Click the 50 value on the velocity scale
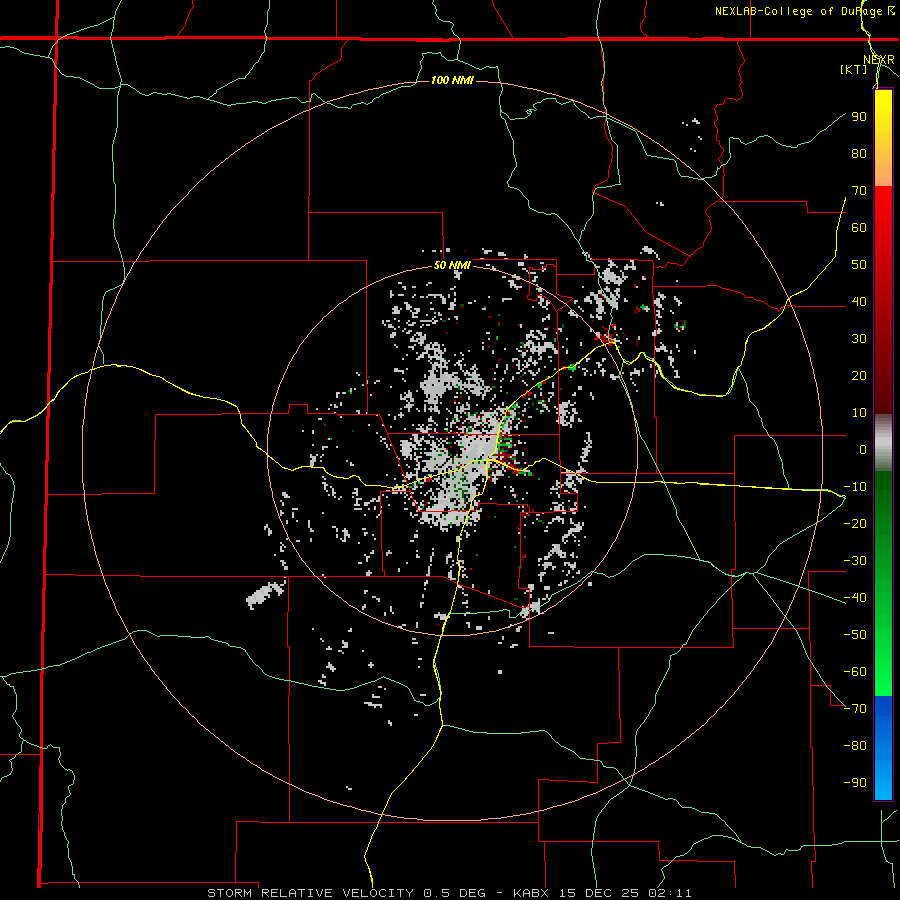Viewport: 900px width, 900px height. (859, 265)
